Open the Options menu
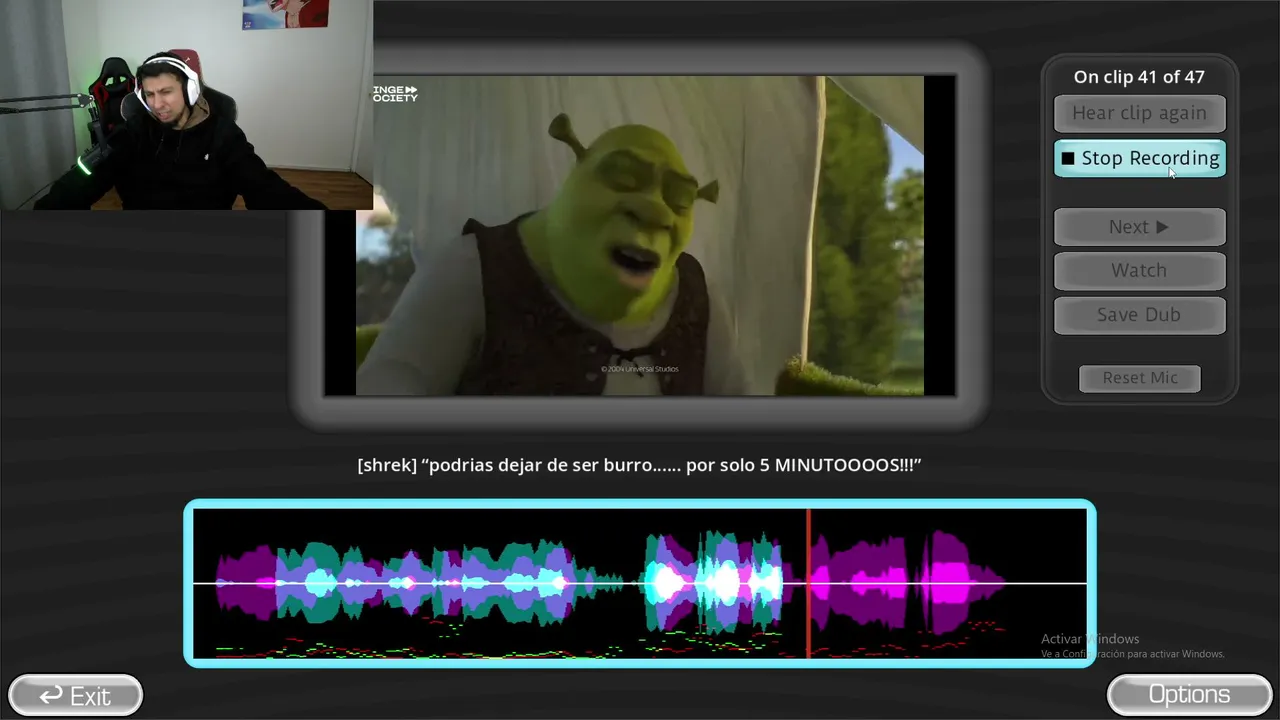The height and width of the screenshot is (720, 1280). [1189, 694]
